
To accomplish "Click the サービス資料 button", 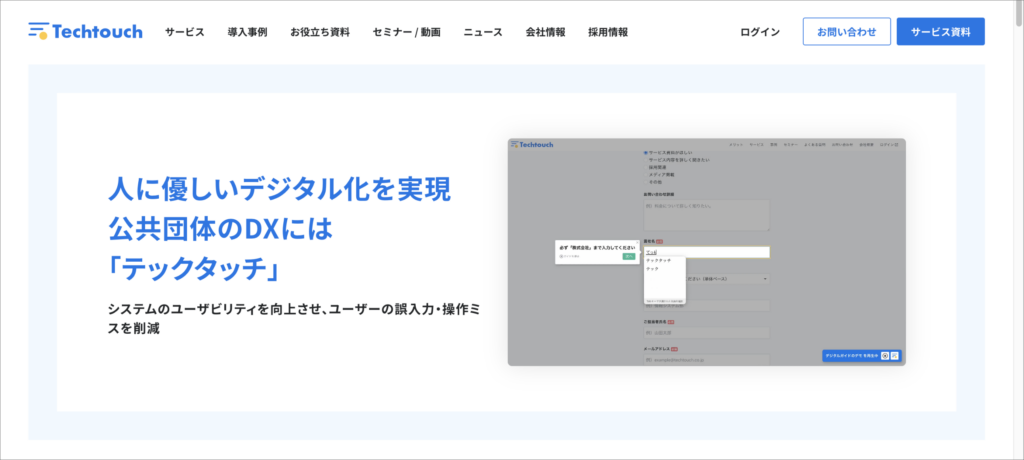I will click(940, 31).
